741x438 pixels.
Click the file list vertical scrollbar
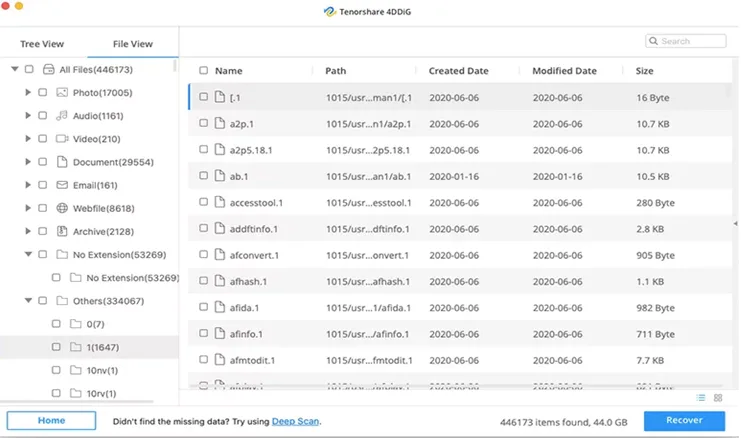(729, 91)
